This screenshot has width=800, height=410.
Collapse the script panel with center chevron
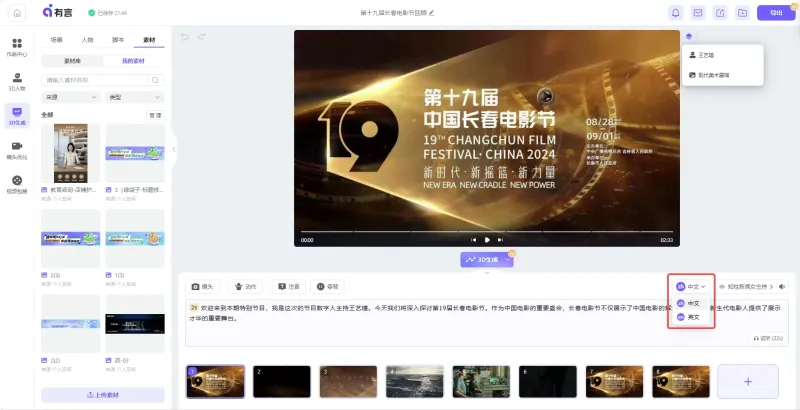click(487, 273)
